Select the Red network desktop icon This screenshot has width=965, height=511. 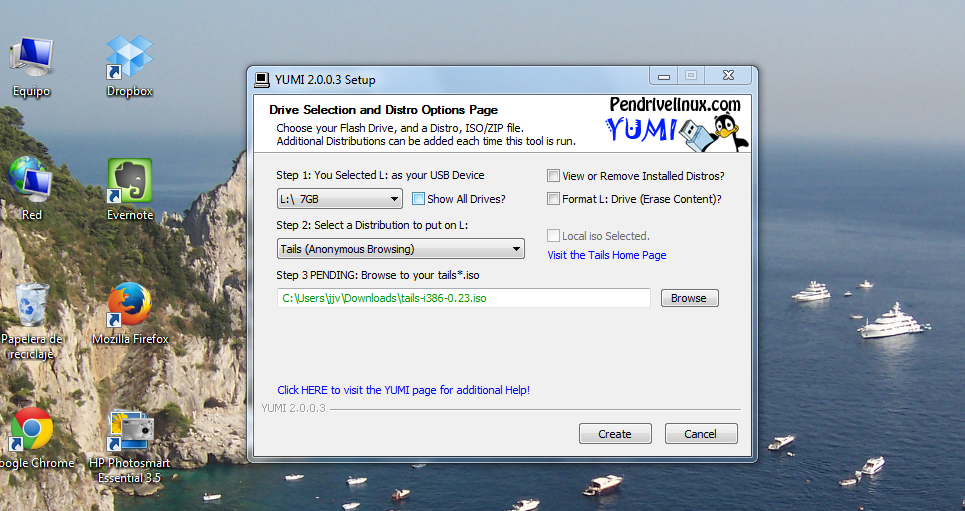[30, 188]
